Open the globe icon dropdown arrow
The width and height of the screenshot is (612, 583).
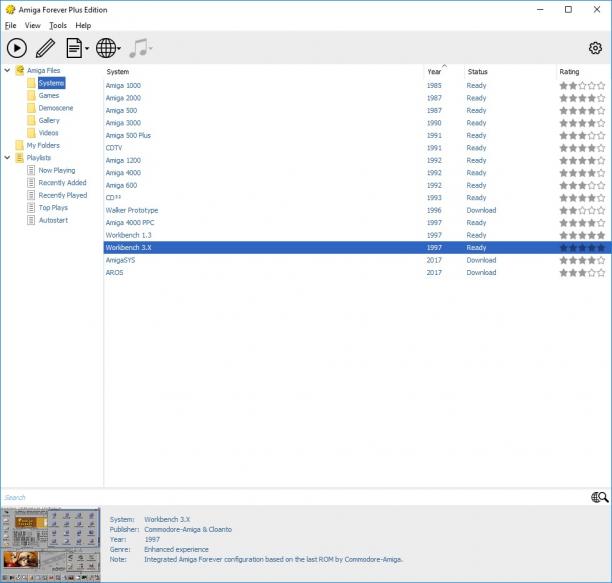[119, 49]
